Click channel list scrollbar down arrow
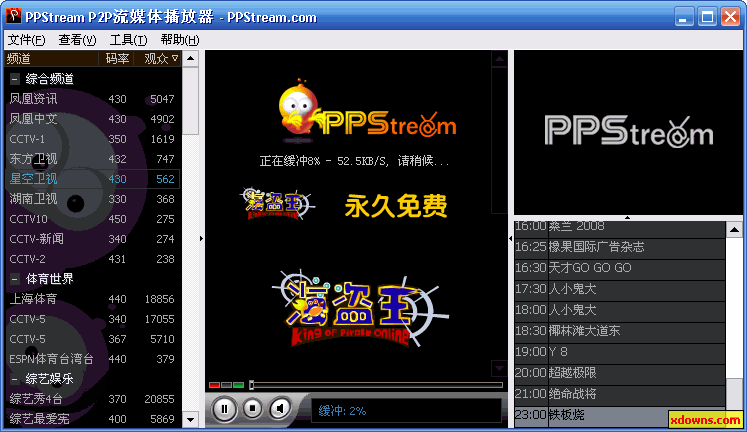The width and height of the screenshot is (747, 432). click(x=191, y=420)
